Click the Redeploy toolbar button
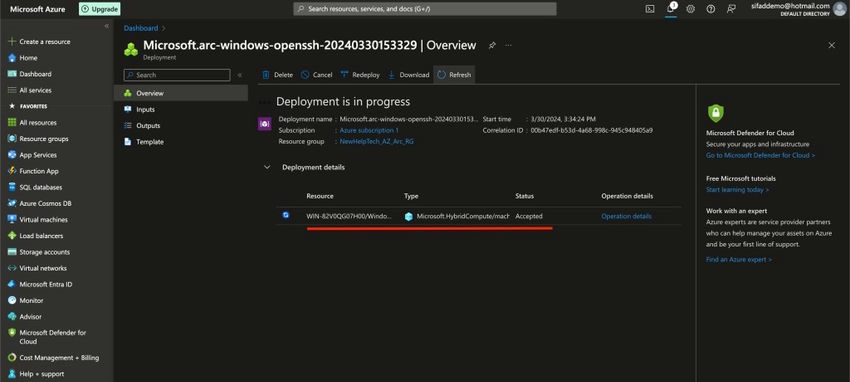This screenshot has width=850, height=382. [x=360, y=75]
